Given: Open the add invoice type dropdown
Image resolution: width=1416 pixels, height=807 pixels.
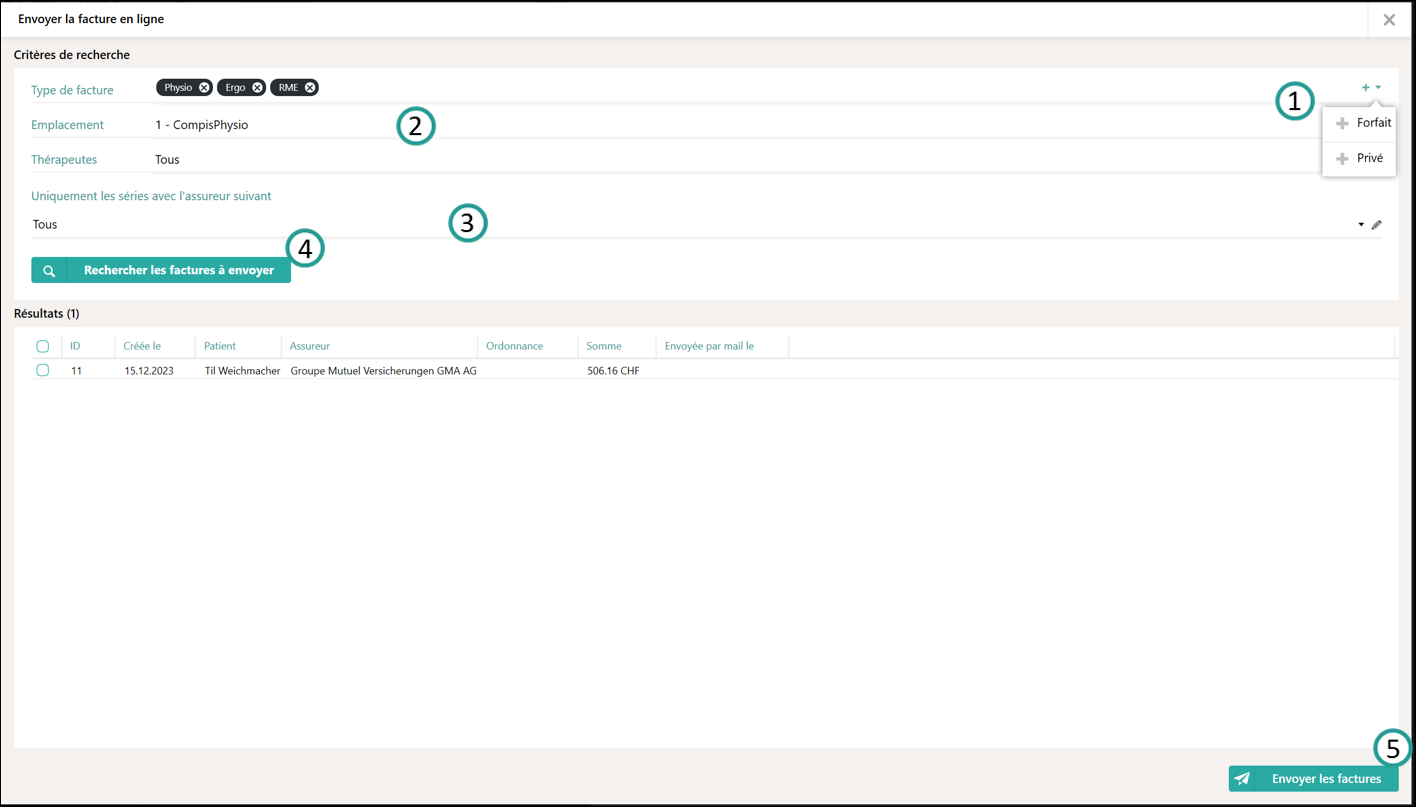Looking at the screenshot, I should (x=1371, y=88).
